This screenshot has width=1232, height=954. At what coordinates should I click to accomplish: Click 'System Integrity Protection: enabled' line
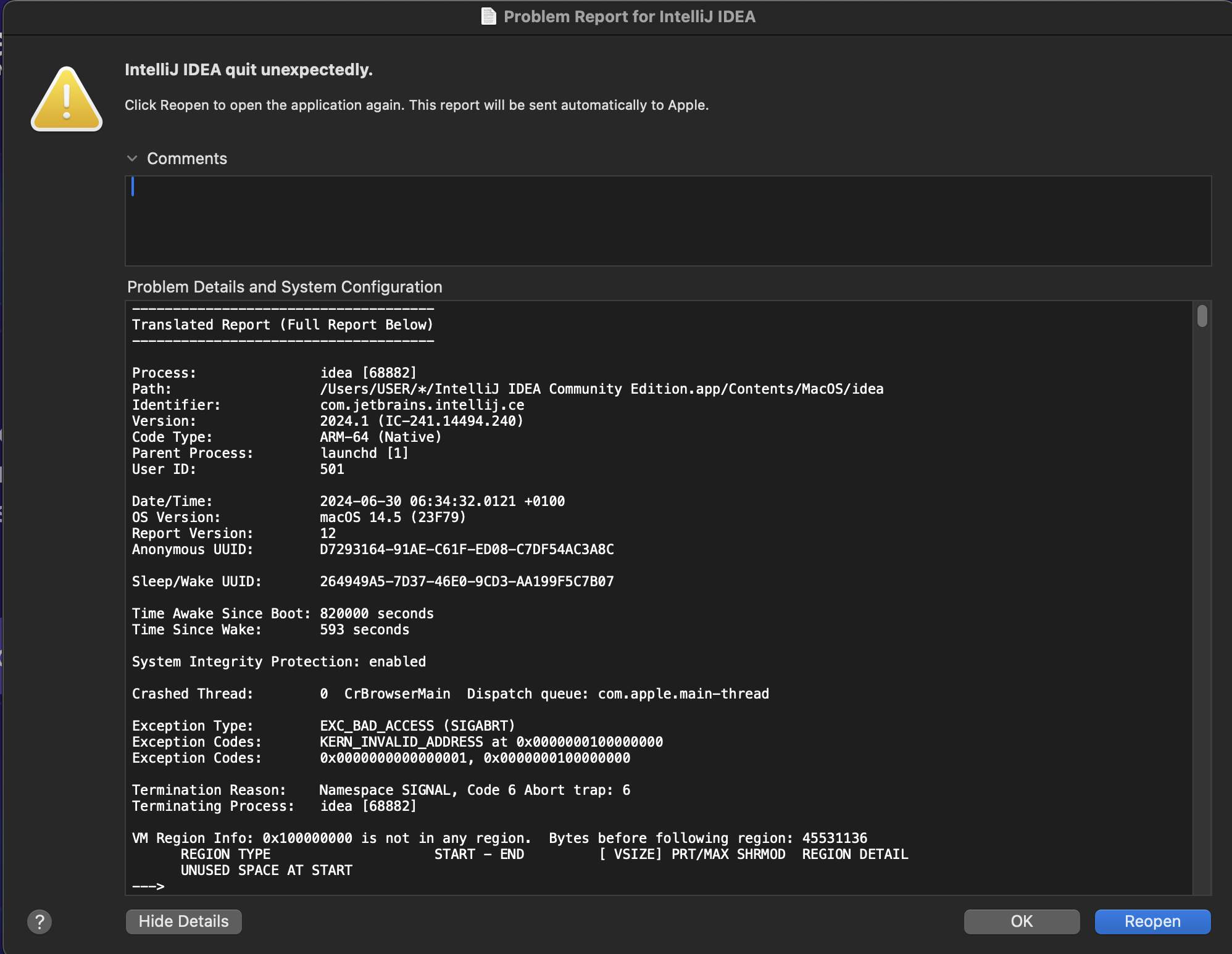pyautogui.click(x=279, y=662)
